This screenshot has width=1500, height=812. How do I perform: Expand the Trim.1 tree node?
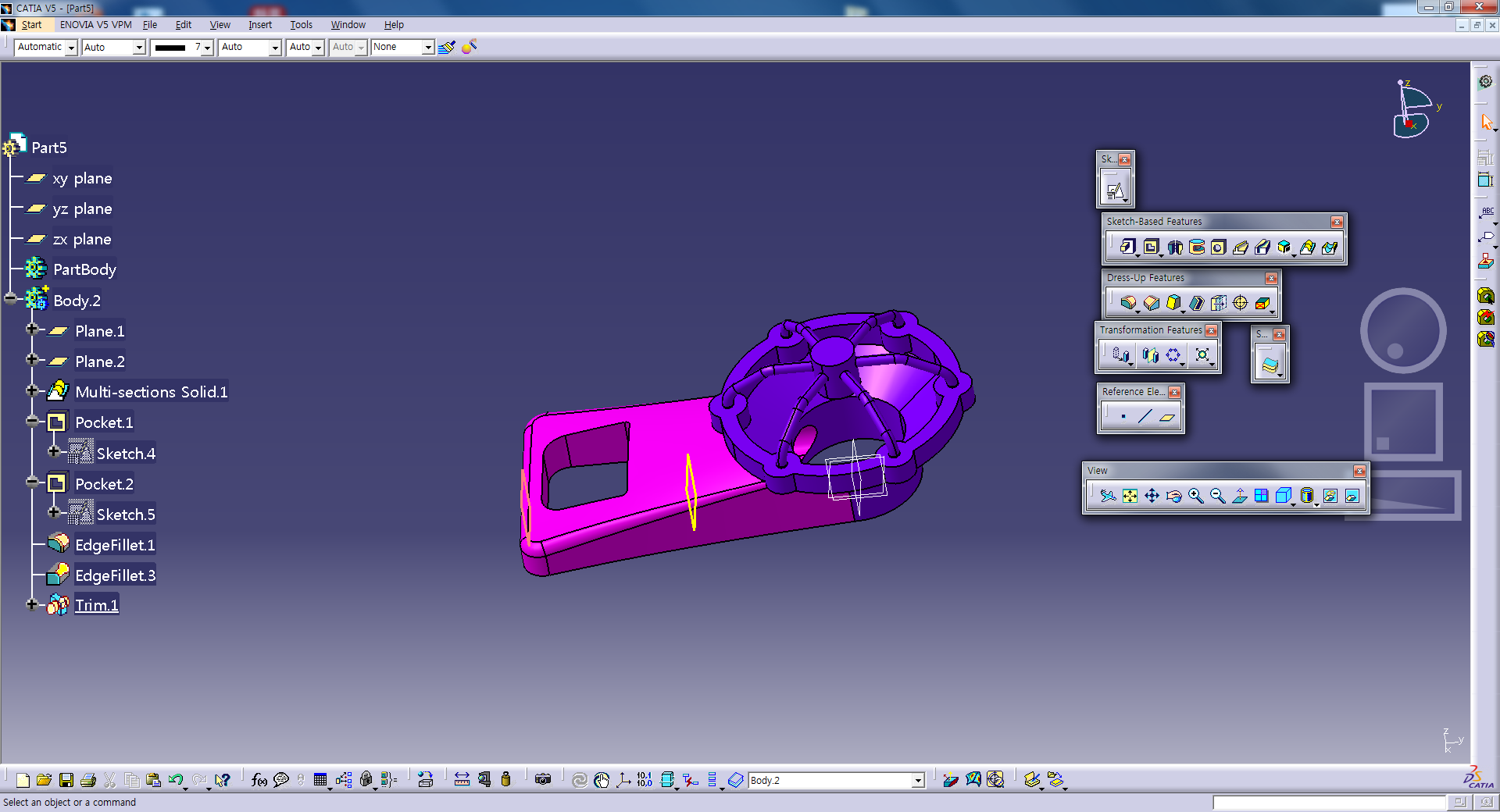pyautogui.click(x=32, y=604)
